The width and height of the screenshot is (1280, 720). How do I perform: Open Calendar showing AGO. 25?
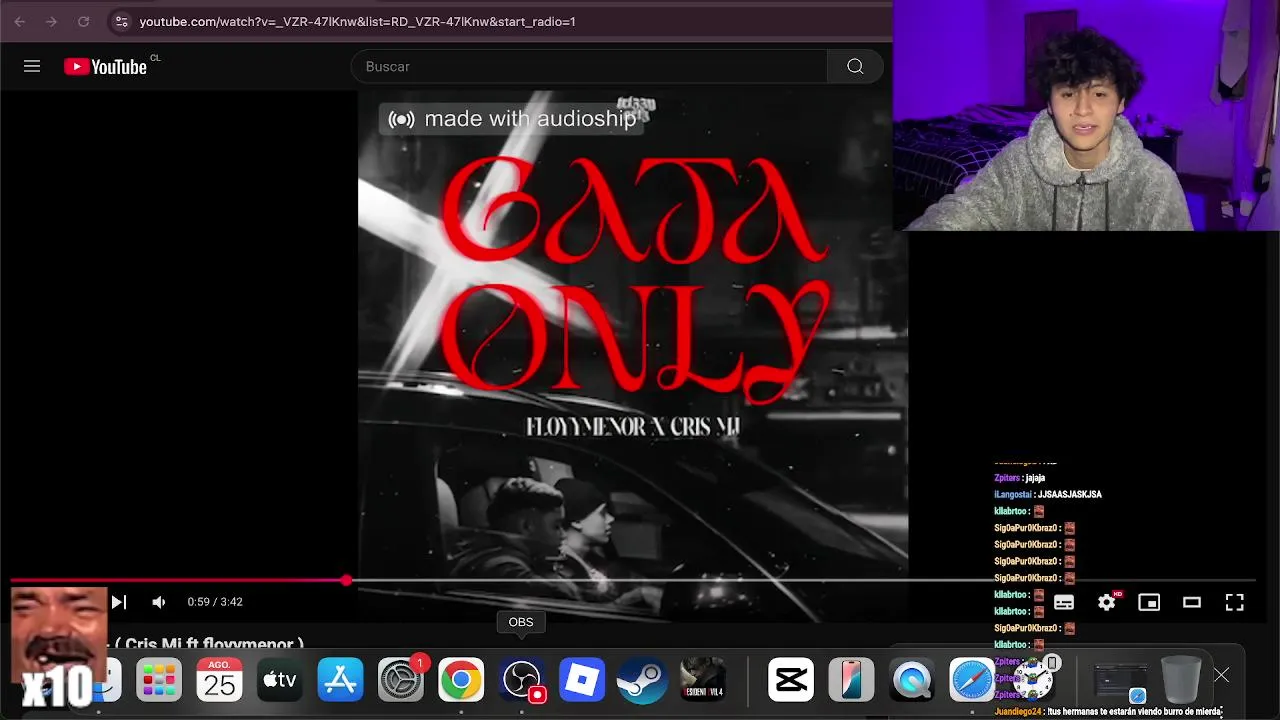point(219,681)
